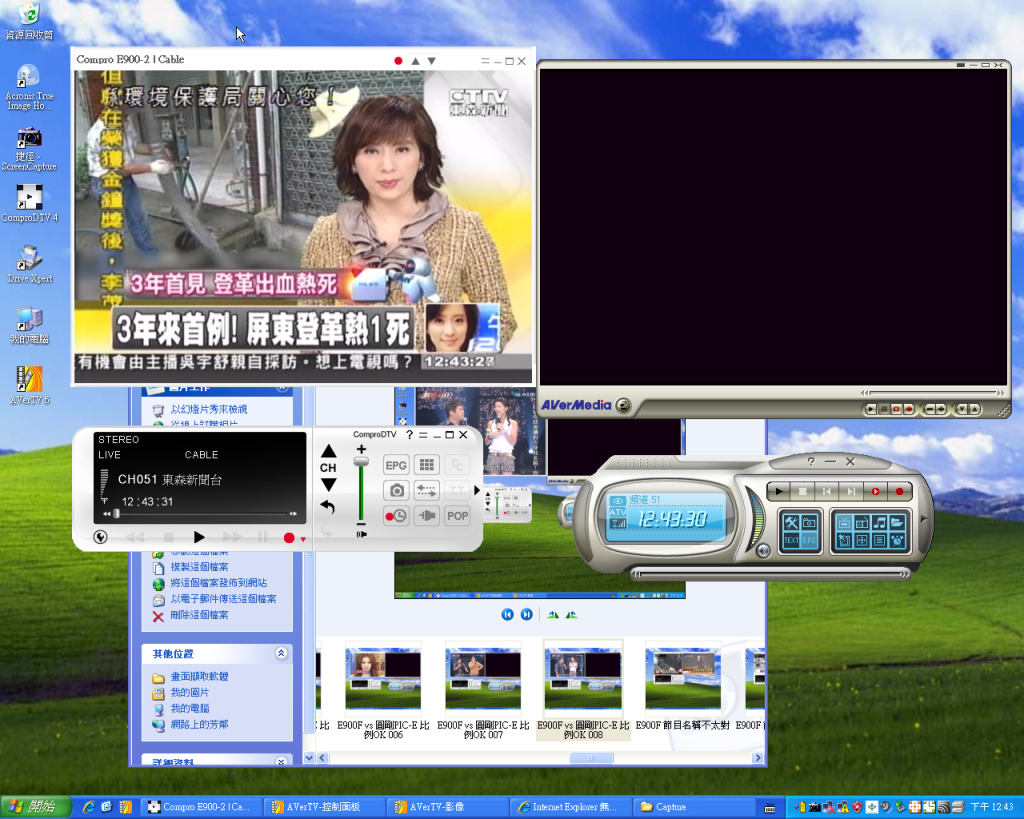Capture snapshot with the AVerTV camera icon
Viewport: 1024px width, 819px height.
[x=809, y=522]
